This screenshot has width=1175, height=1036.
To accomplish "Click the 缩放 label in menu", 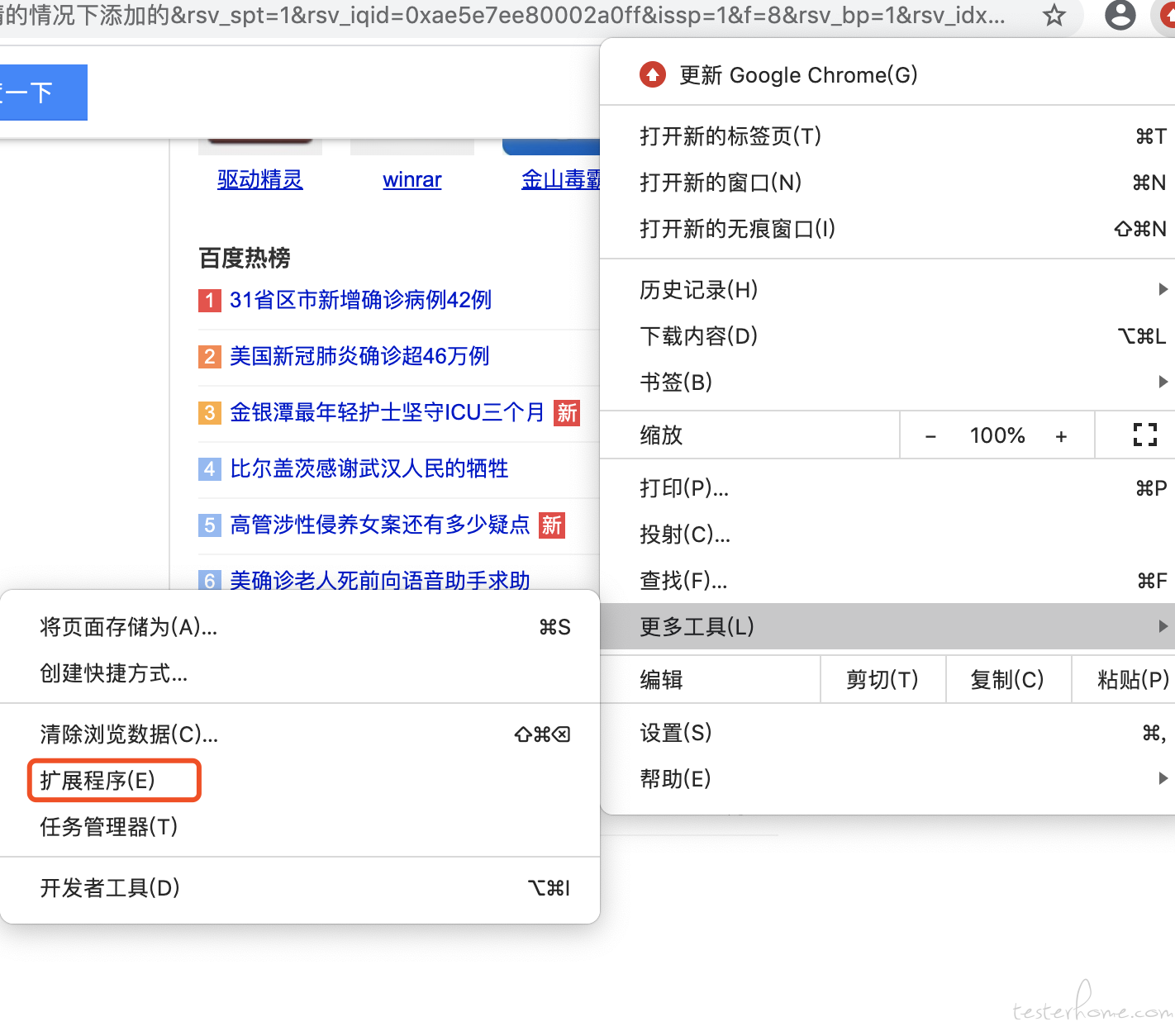I will pos(661,435).
